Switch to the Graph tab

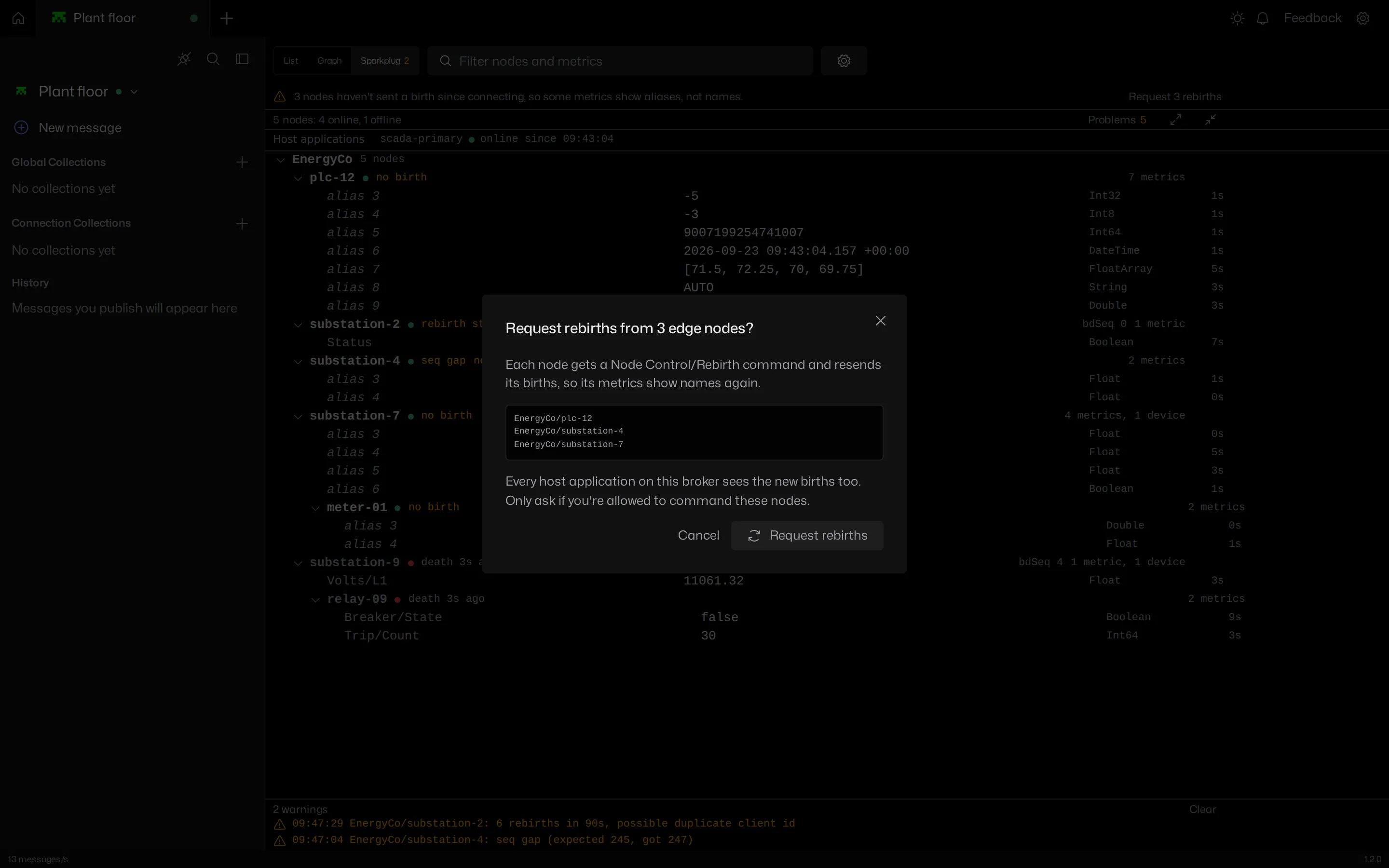(329, 61)
